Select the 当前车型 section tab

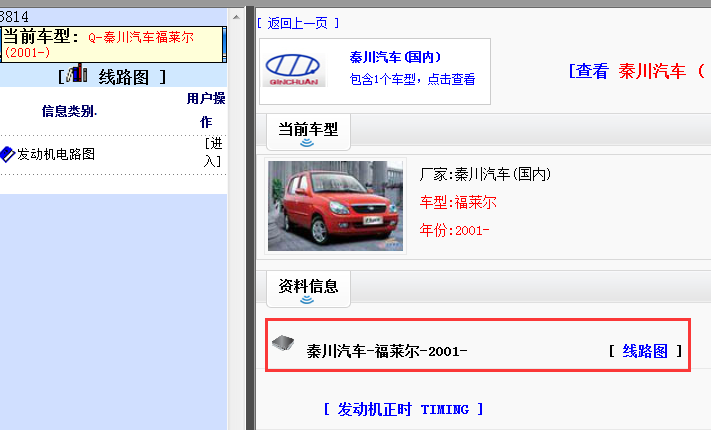click(x=308, y=132)
